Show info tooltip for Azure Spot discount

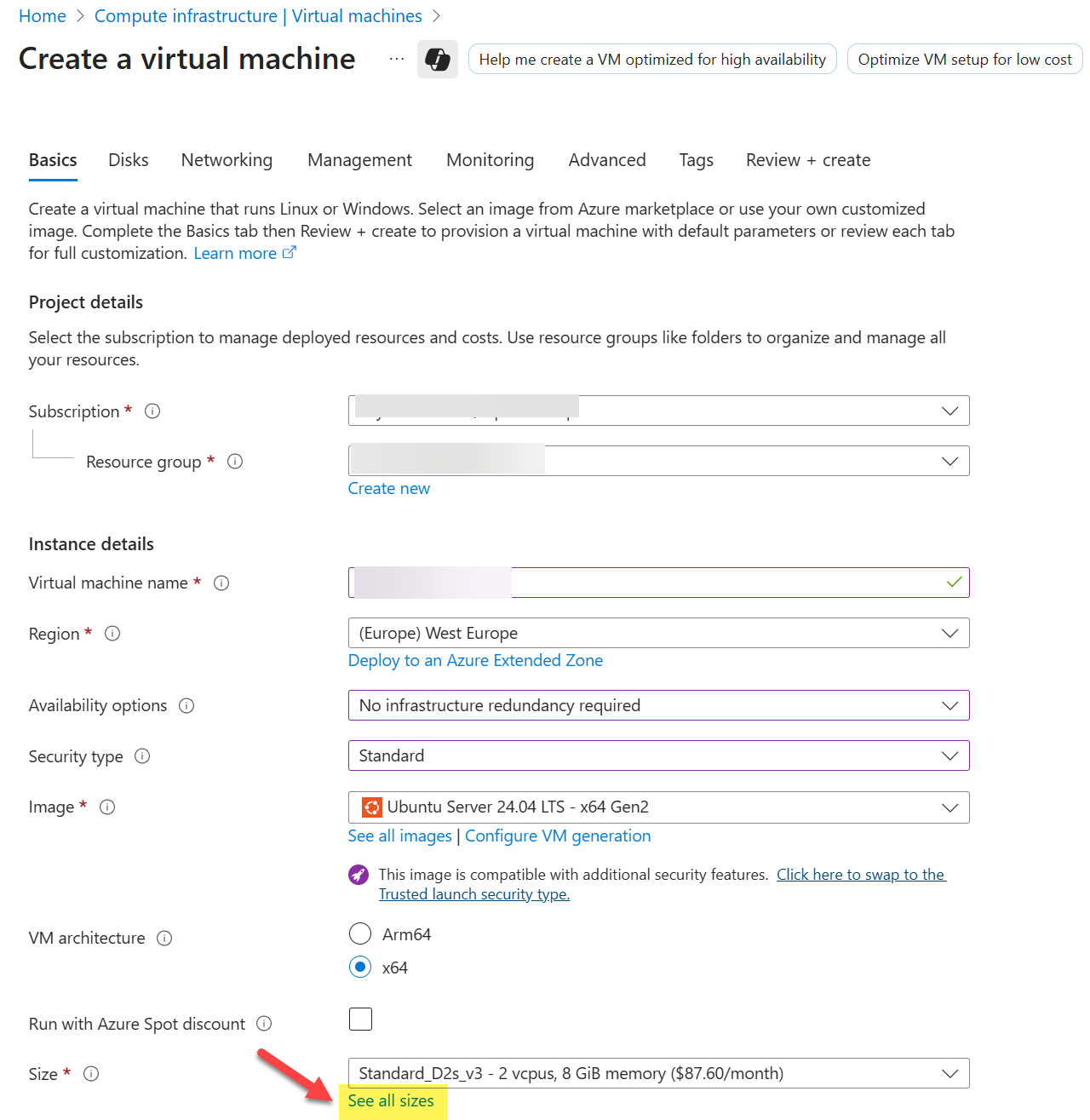point(264,1024)
